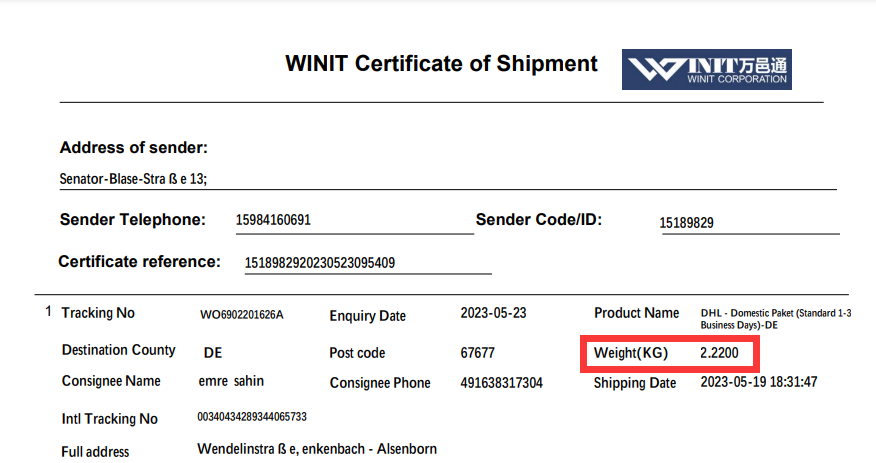Click the shipping date 2023-05-19 18:31:47
Viewport: 876px width, 463px height.
point(759,382)
